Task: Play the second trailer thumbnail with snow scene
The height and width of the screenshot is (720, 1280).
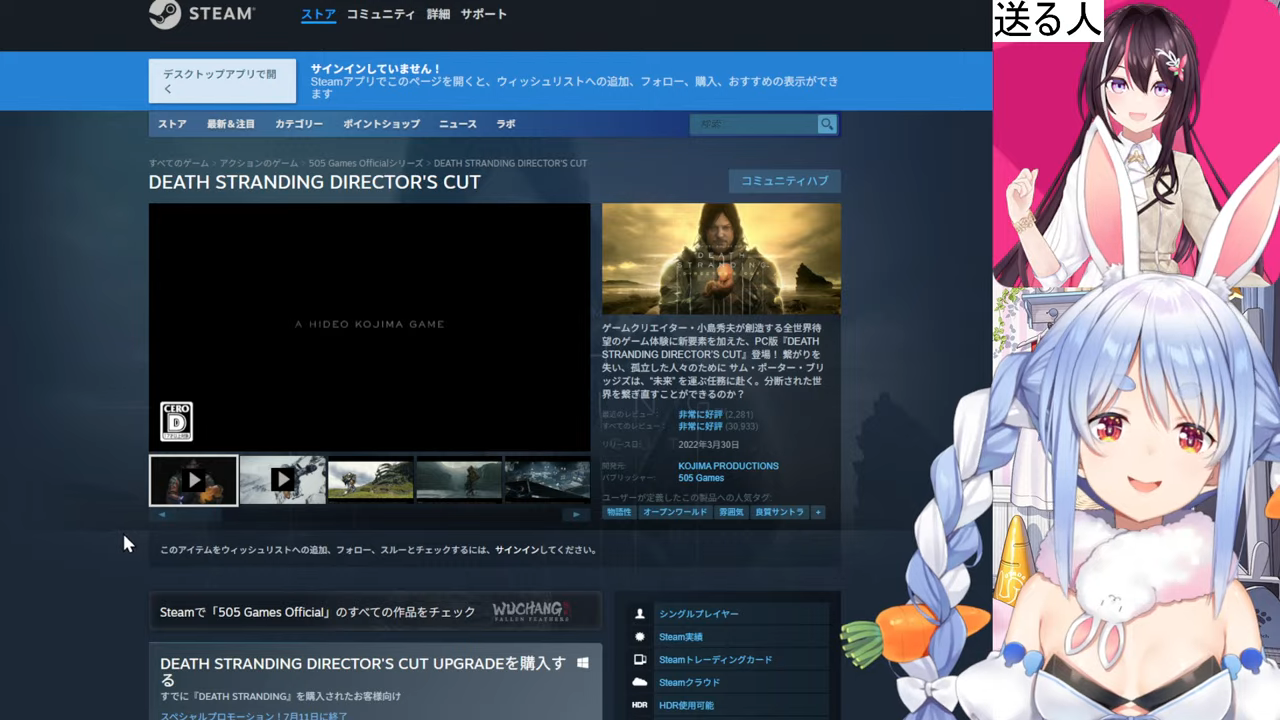Action: point(282,480)
